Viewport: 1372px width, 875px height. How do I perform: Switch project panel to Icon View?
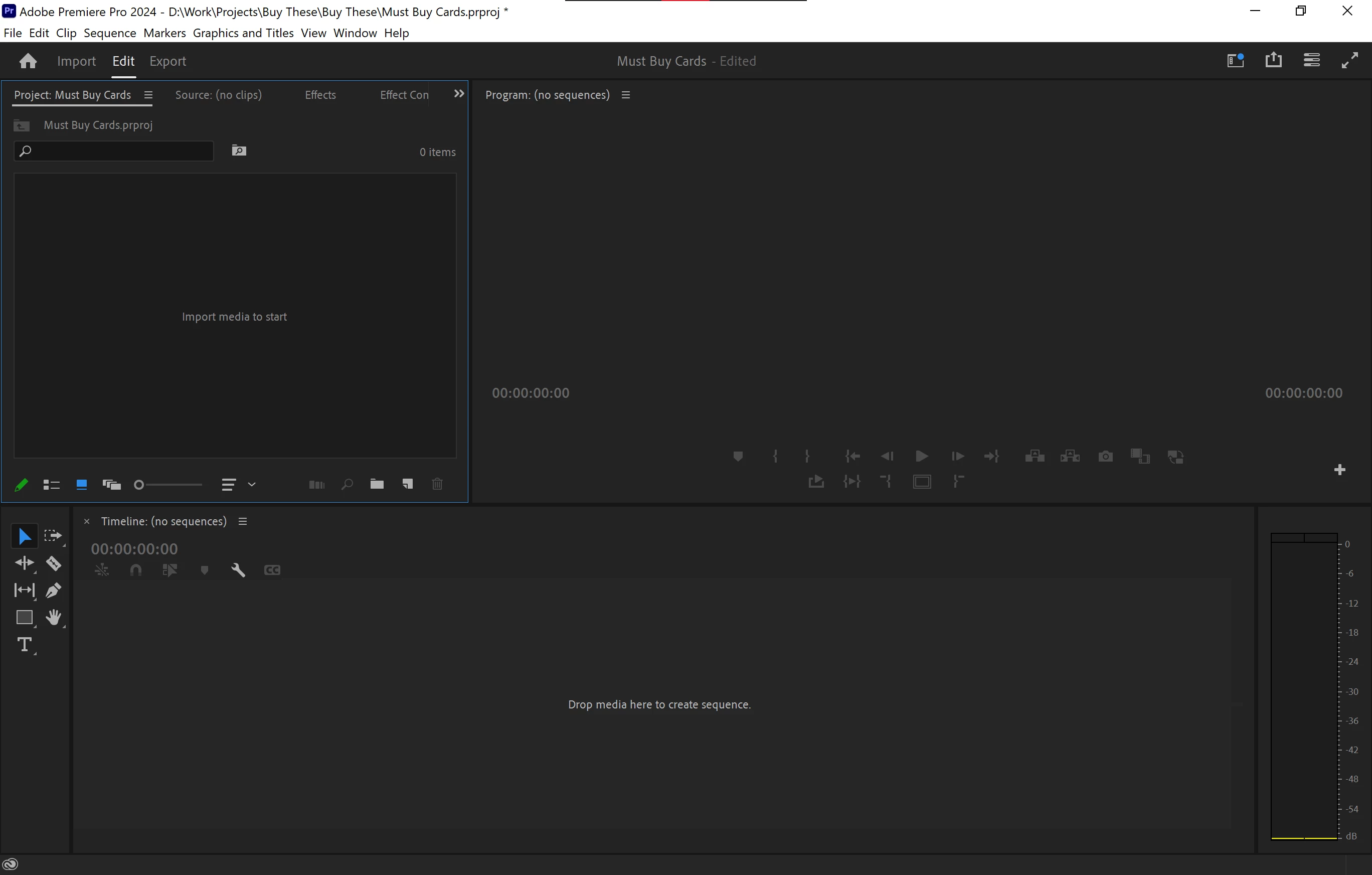pos(81,485)
